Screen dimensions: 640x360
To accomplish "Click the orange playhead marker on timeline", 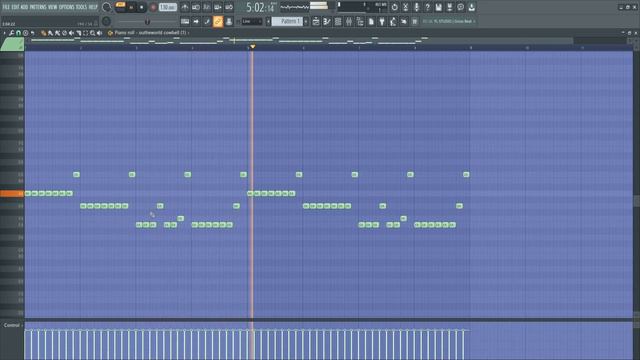I will 253,47.
